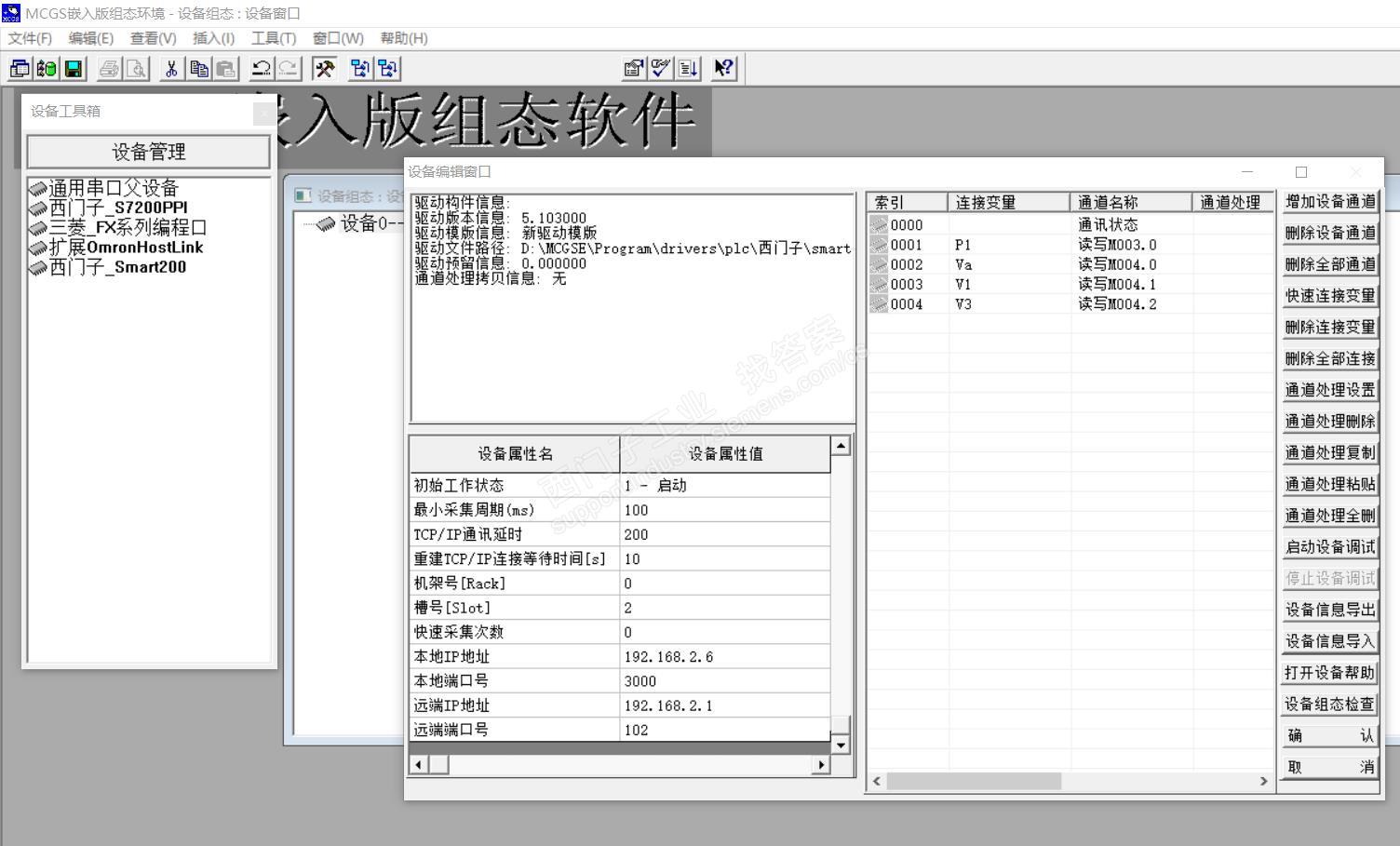Click 通道处理复制 button
Screen dimensions: 1400x846
pos(1329,453)
